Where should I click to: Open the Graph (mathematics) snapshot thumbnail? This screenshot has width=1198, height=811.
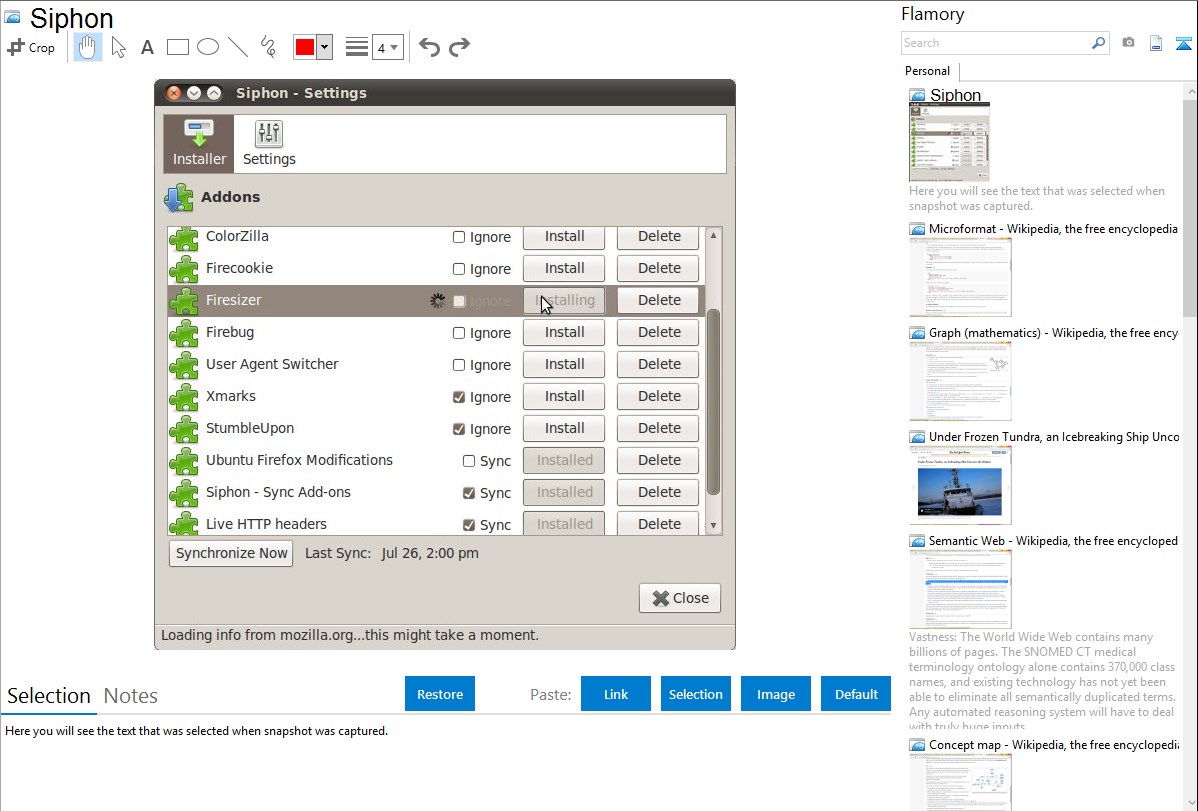click(960, 381)
